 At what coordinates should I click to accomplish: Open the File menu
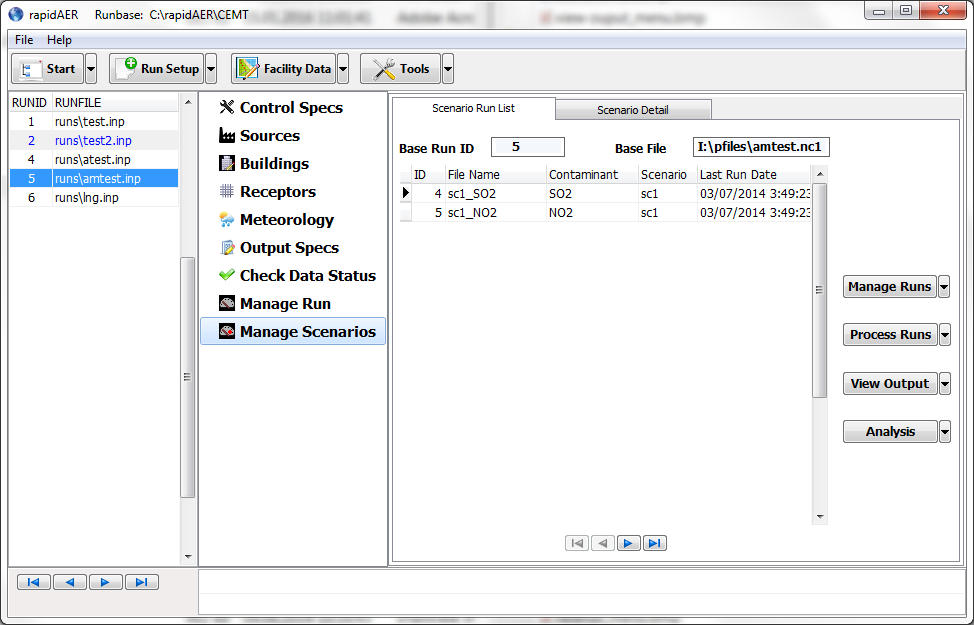click(24, 40)
